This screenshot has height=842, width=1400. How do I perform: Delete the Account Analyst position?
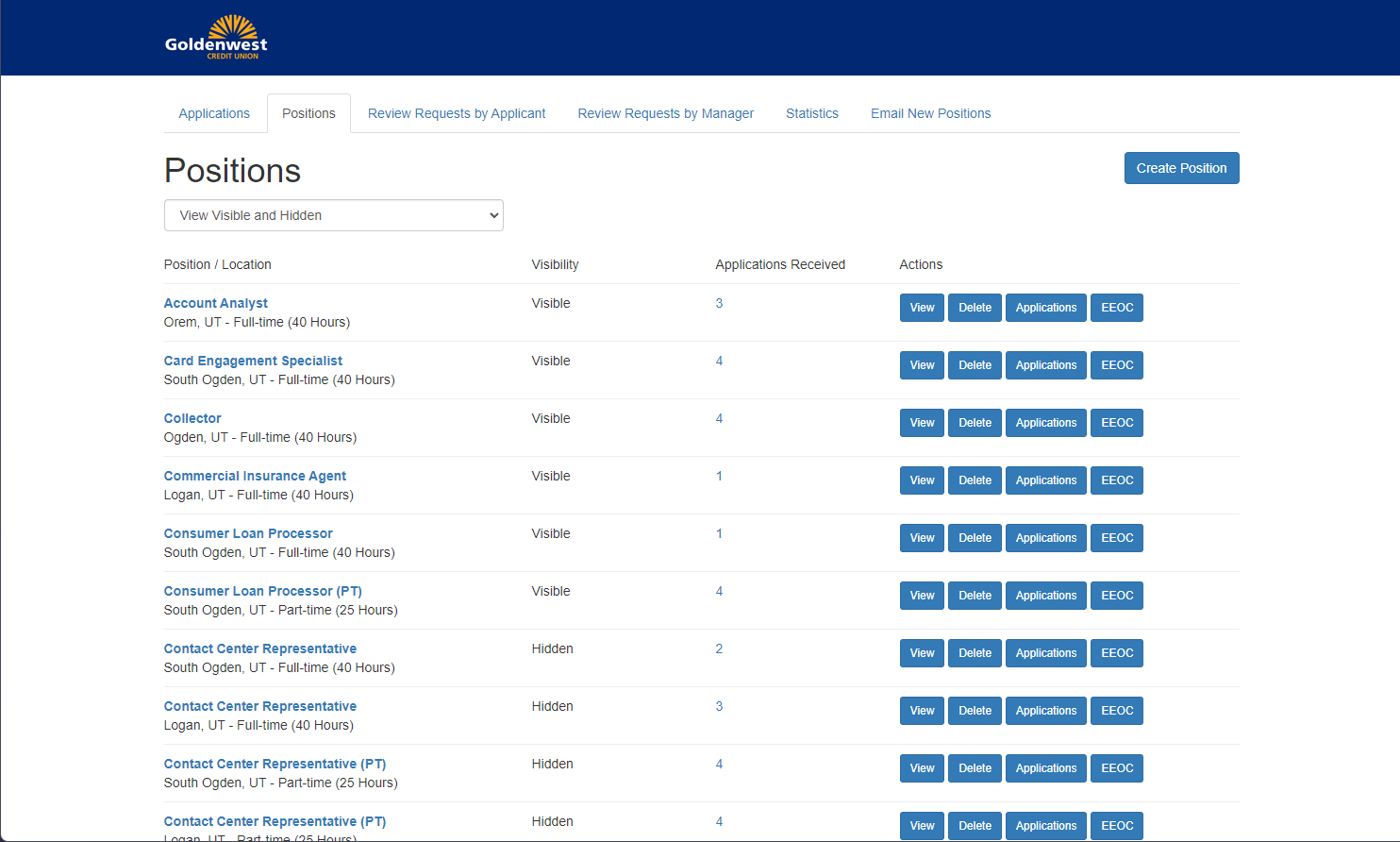(975, 308)
